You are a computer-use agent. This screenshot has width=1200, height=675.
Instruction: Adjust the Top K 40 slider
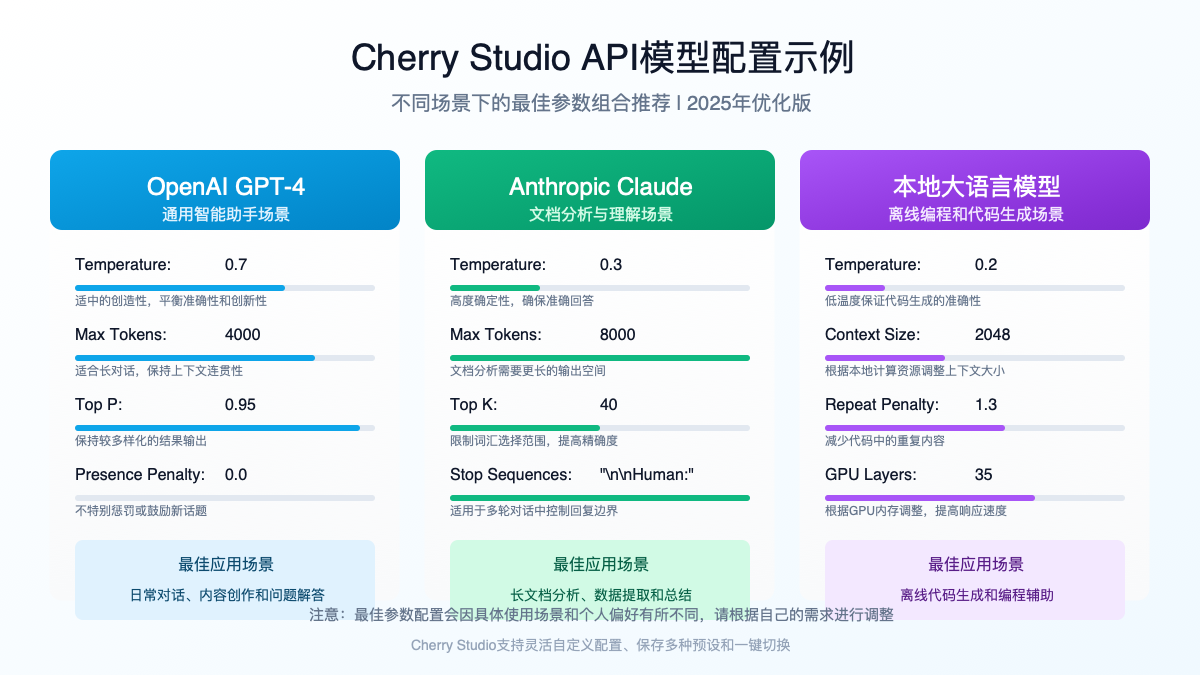click(x=600, y=428)
